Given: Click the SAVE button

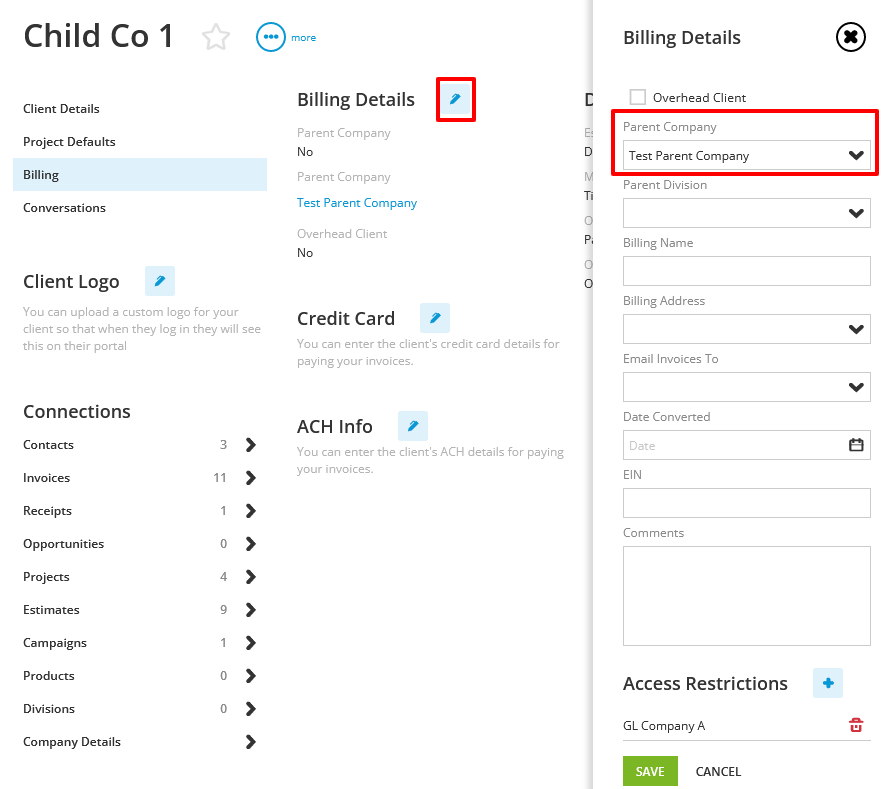Looking at the screenshot, I should (649, 771).
